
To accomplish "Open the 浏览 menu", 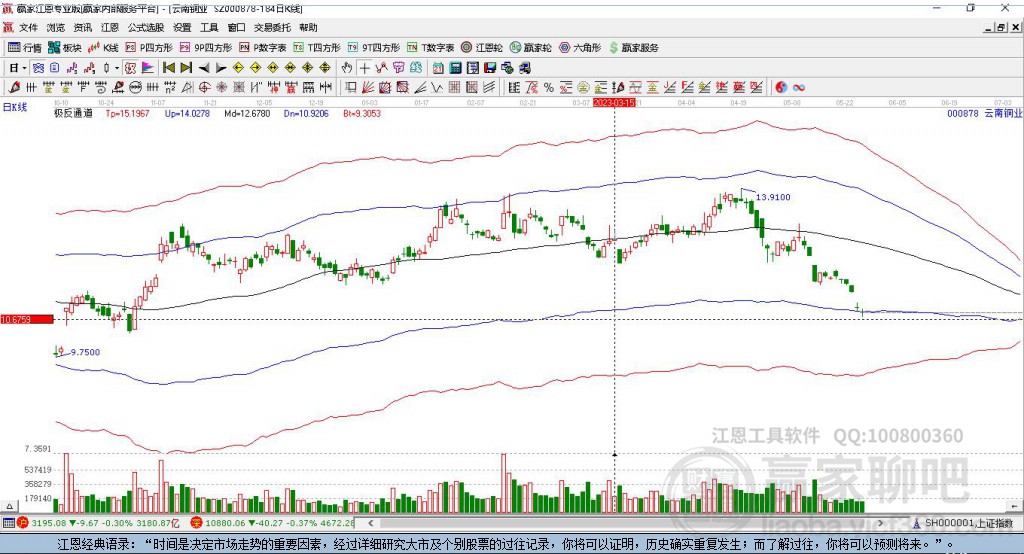I will pyautogui.click(x=56, y=27).
